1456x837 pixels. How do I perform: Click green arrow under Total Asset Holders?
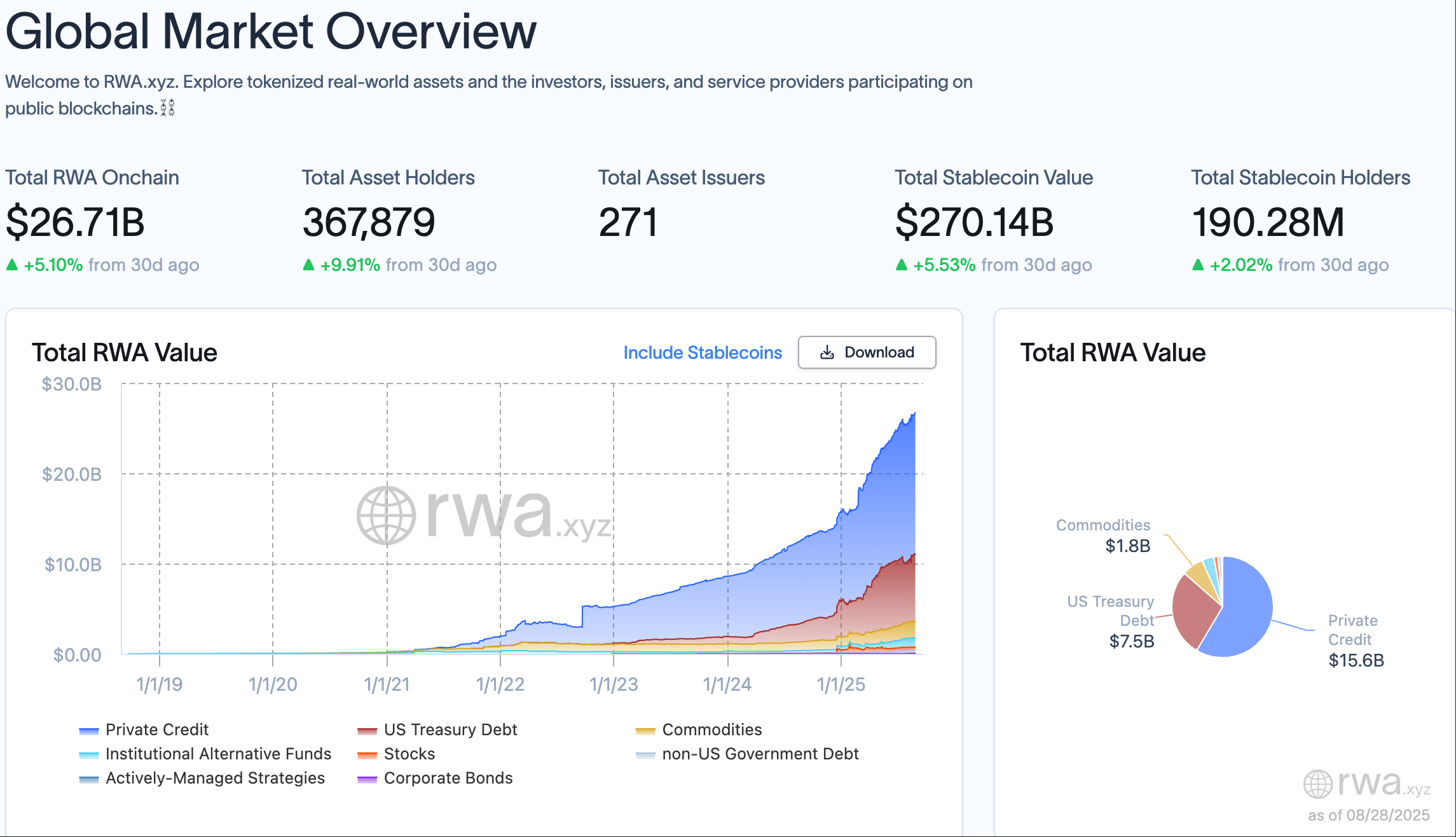coord(308,265)
